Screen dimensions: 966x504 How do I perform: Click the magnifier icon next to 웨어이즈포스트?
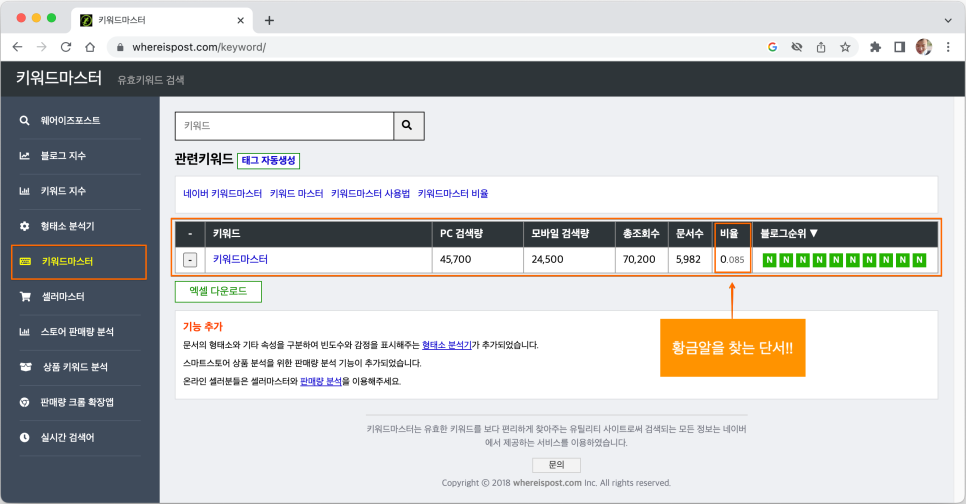(25, 121)
